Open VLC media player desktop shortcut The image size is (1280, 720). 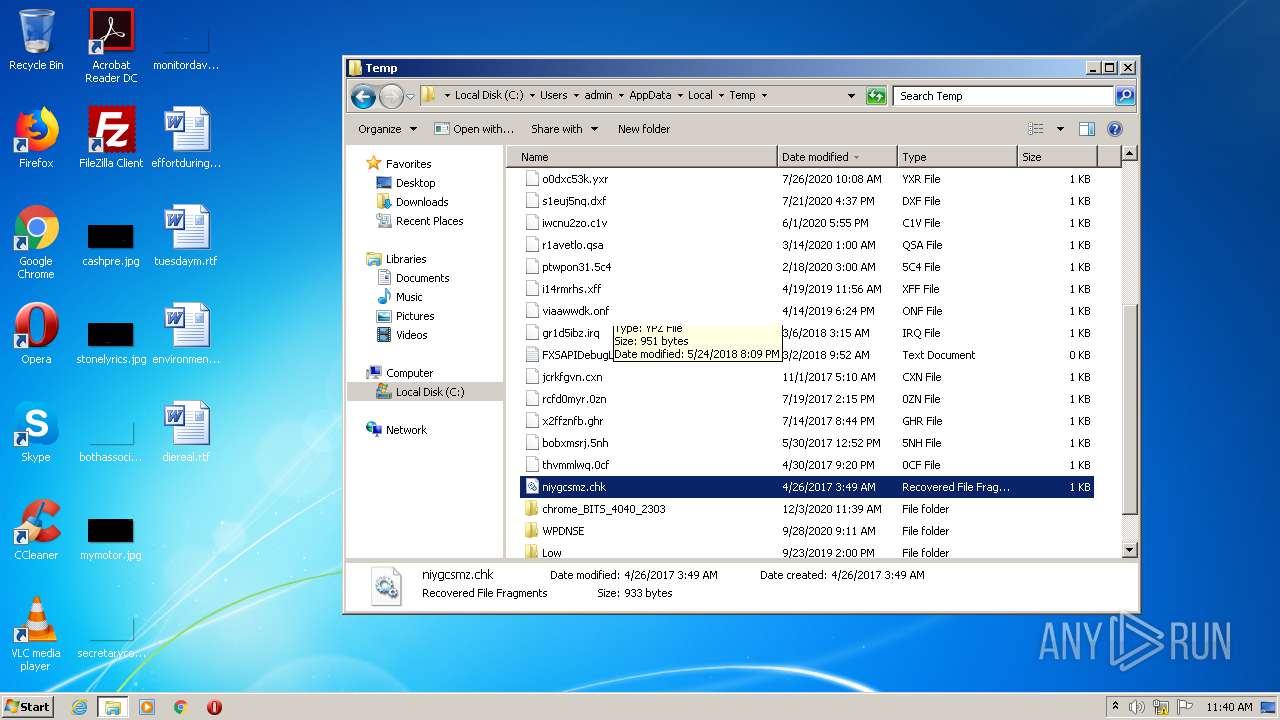click(x=36, y=634)
